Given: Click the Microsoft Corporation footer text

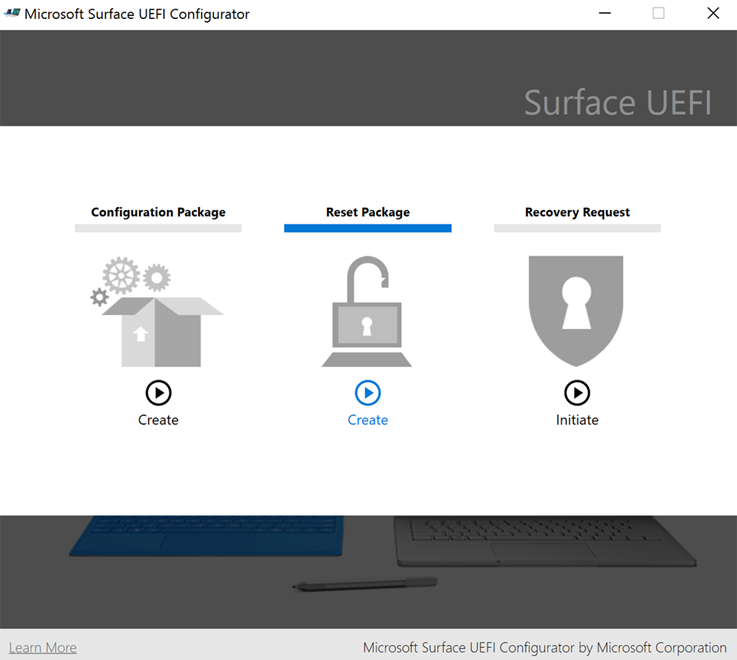Looking at the screenshot, I should (x=545, y=648).
